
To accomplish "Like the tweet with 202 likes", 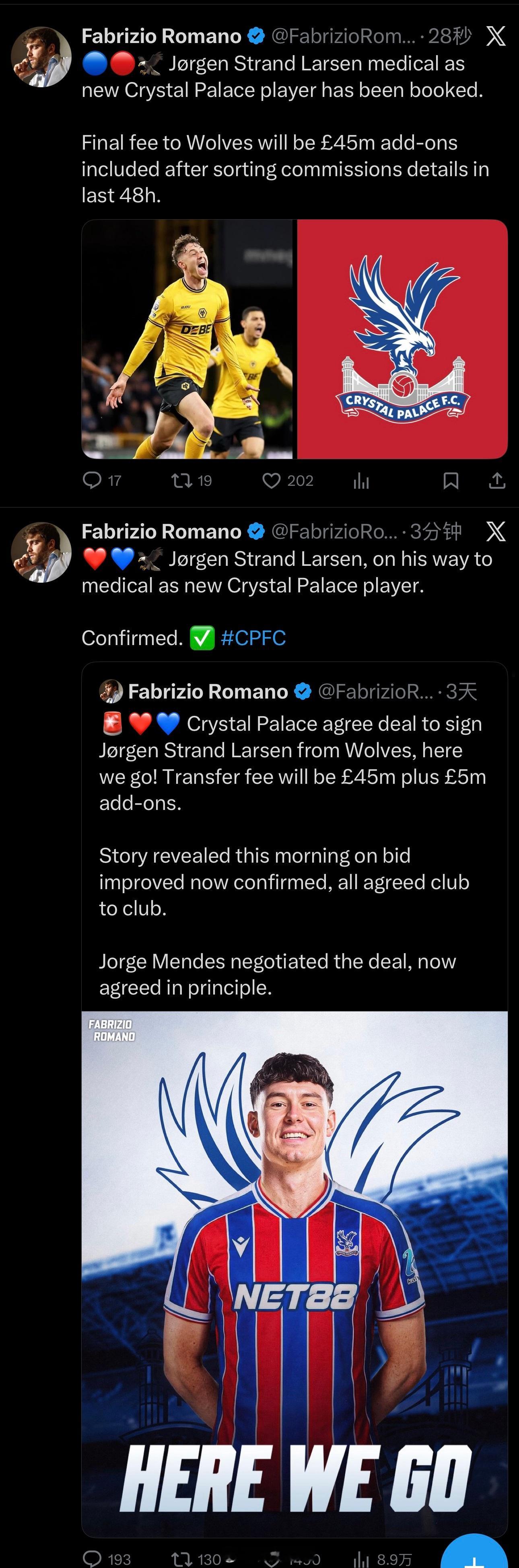I will [x=272, y=480].
